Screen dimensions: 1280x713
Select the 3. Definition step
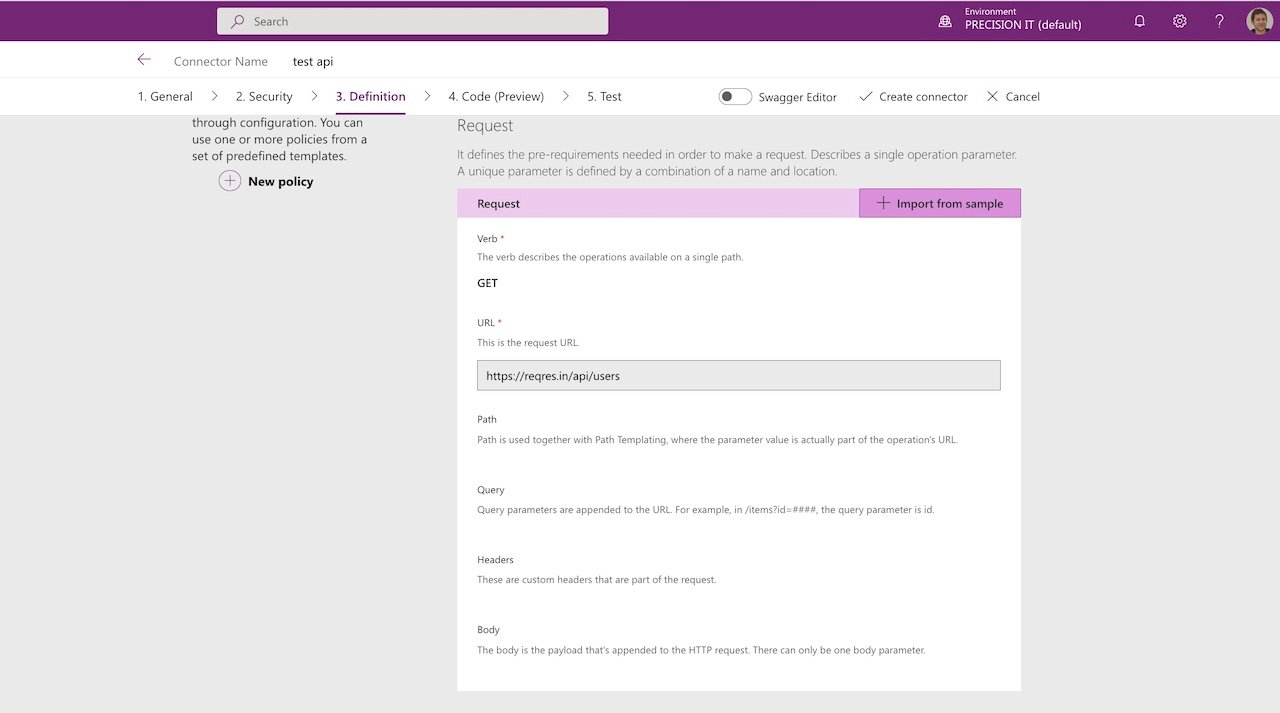click(x=370, y=97)
